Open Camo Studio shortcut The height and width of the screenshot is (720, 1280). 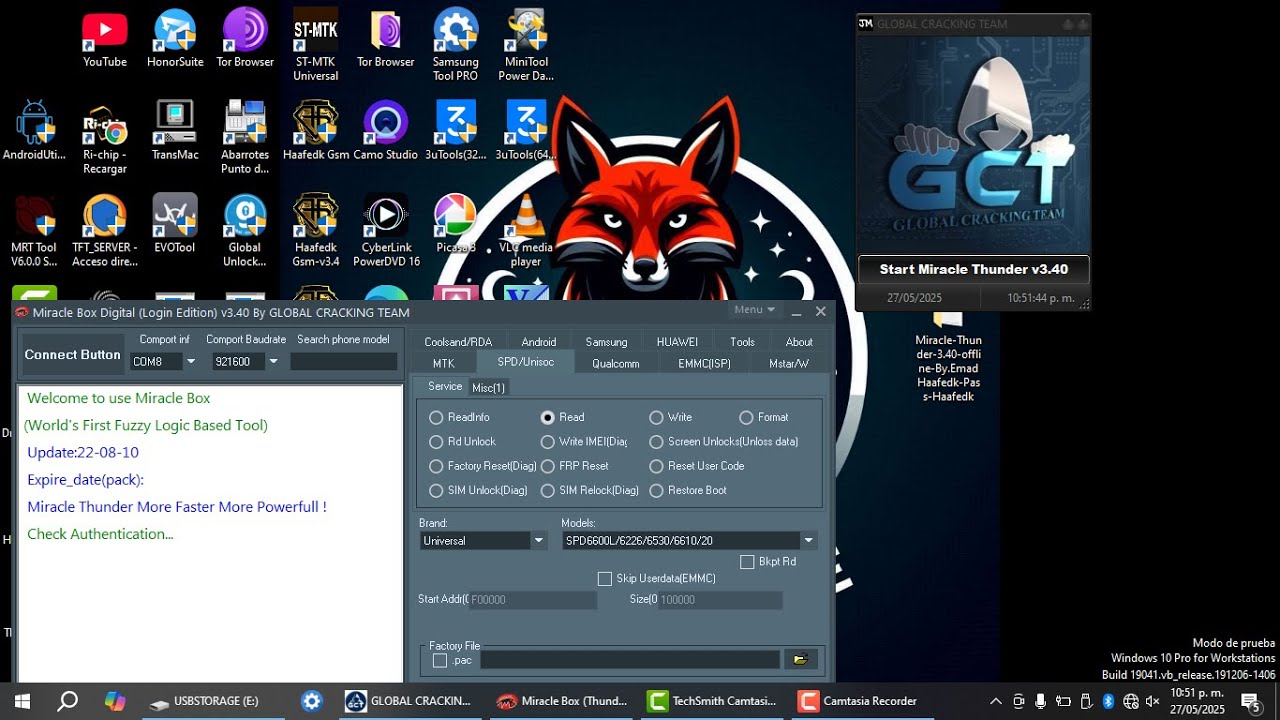coord(386,131)
